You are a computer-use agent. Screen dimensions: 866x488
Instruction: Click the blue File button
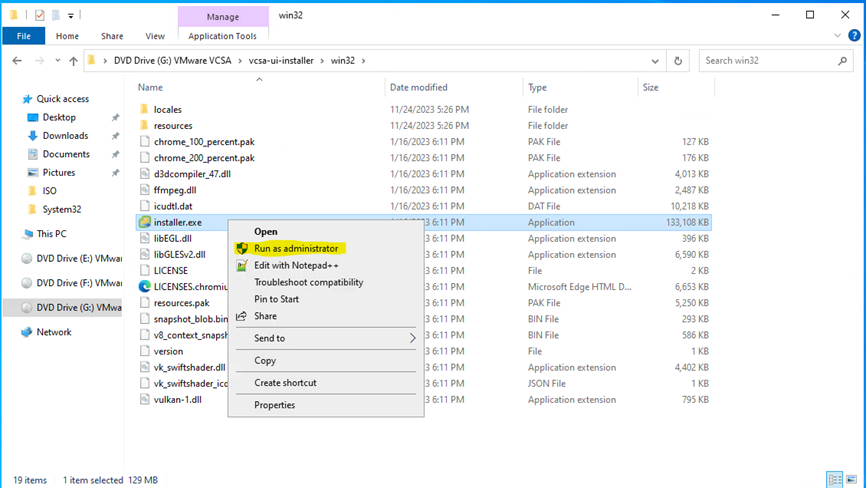(23, 36)
